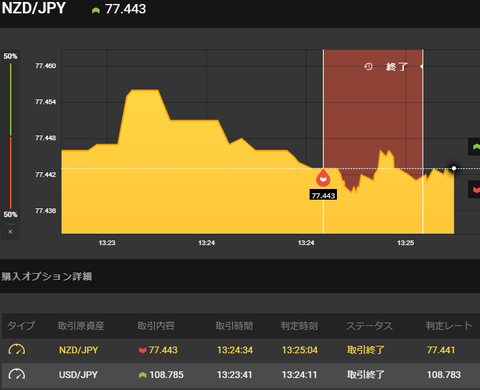Screen dimensions: 480x390
Task: Select the NZD/JPY asset cell in the table
Action: pos(79,350)
